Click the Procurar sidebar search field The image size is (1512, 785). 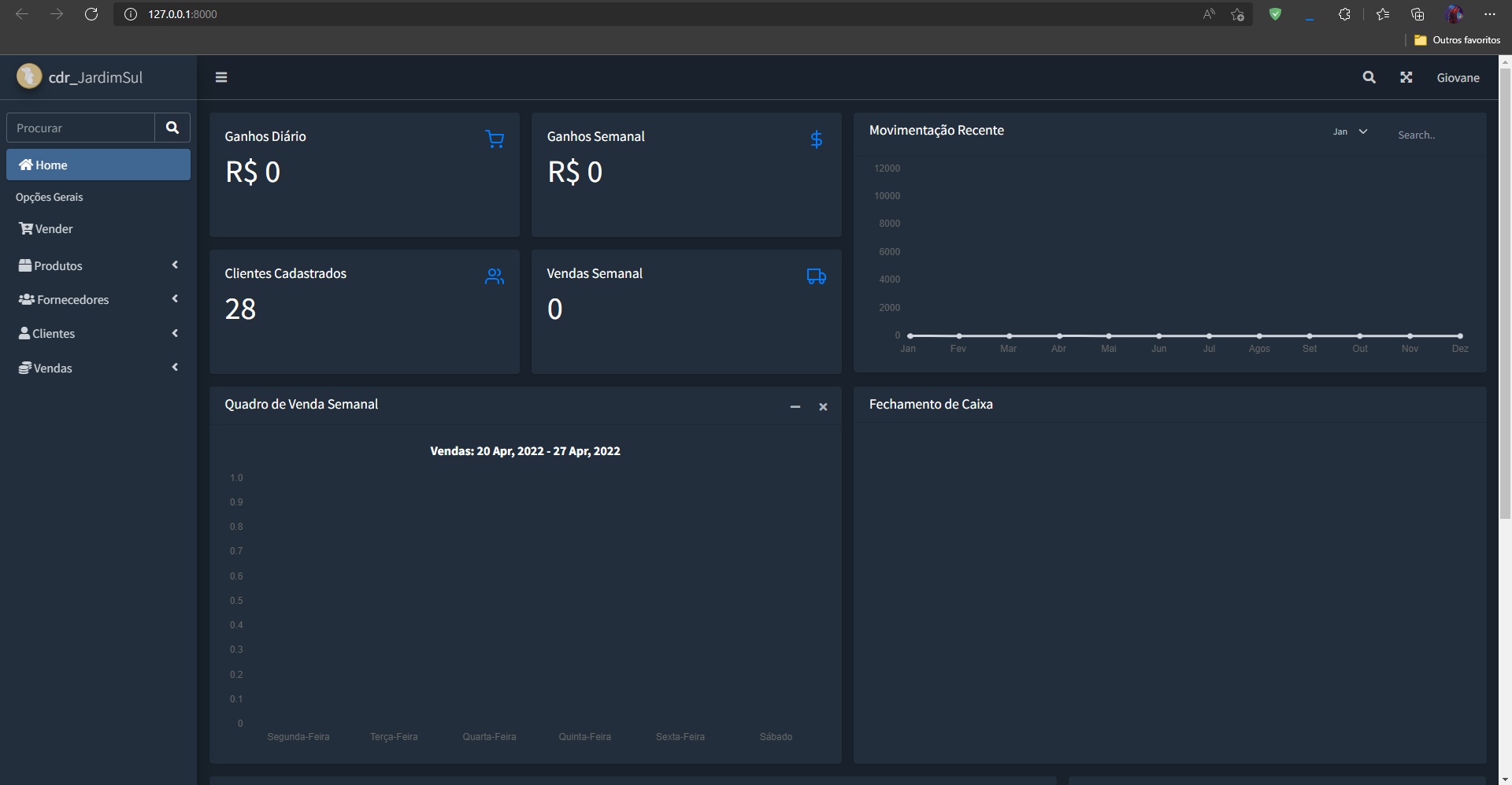[x=81, y=128]
